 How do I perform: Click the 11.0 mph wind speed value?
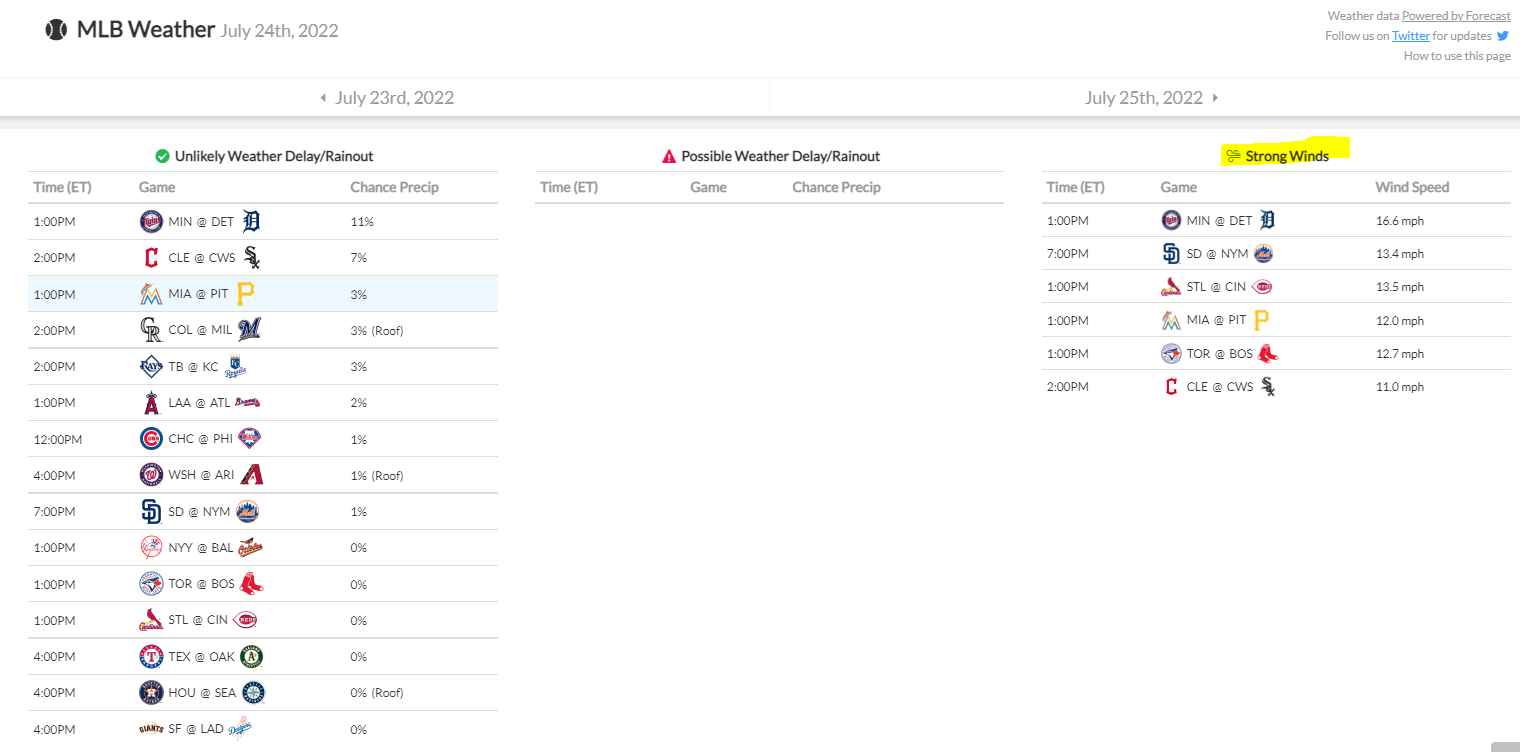[x=1400, y=387]
